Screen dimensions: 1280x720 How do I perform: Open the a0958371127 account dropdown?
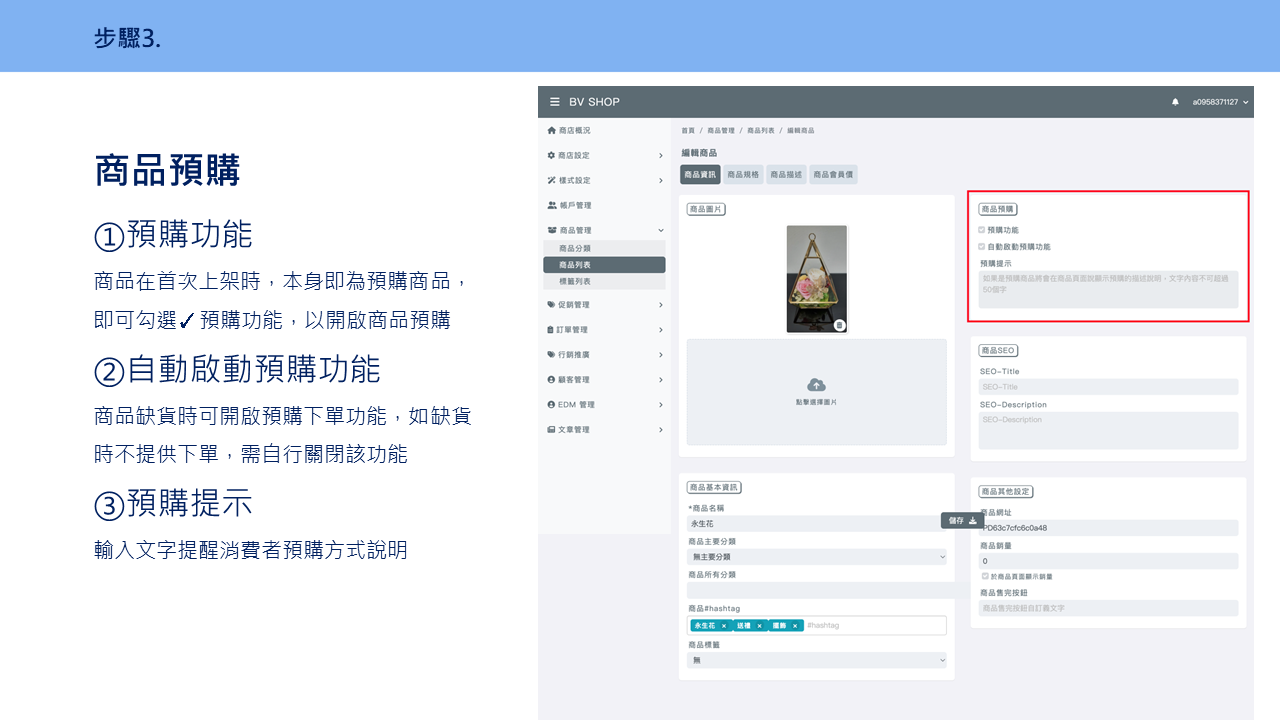coord(1220,102)
